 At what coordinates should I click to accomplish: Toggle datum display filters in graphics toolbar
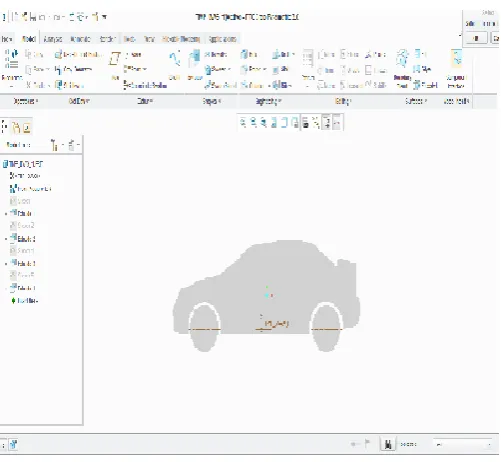click(x=316, y=123)
